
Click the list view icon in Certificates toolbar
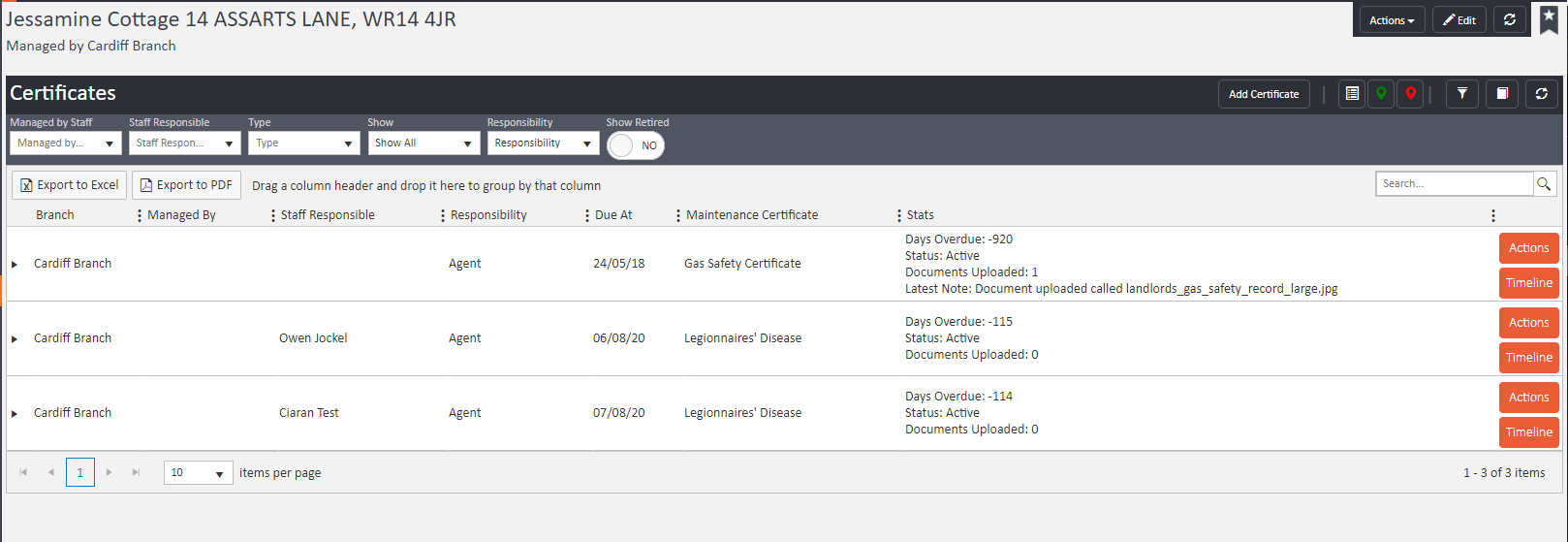[1352, 94]
